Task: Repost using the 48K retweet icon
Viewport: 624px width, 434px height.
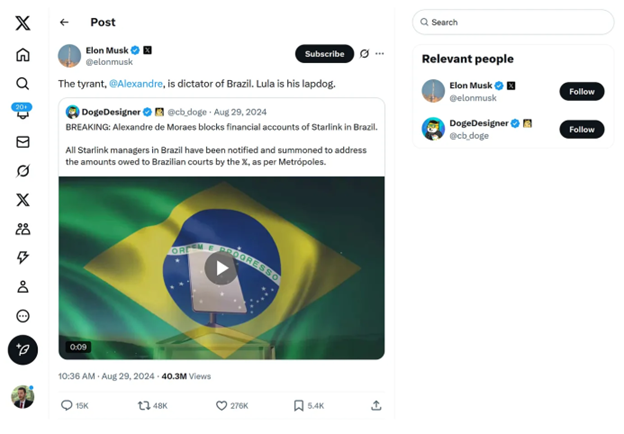Action: 145,405
